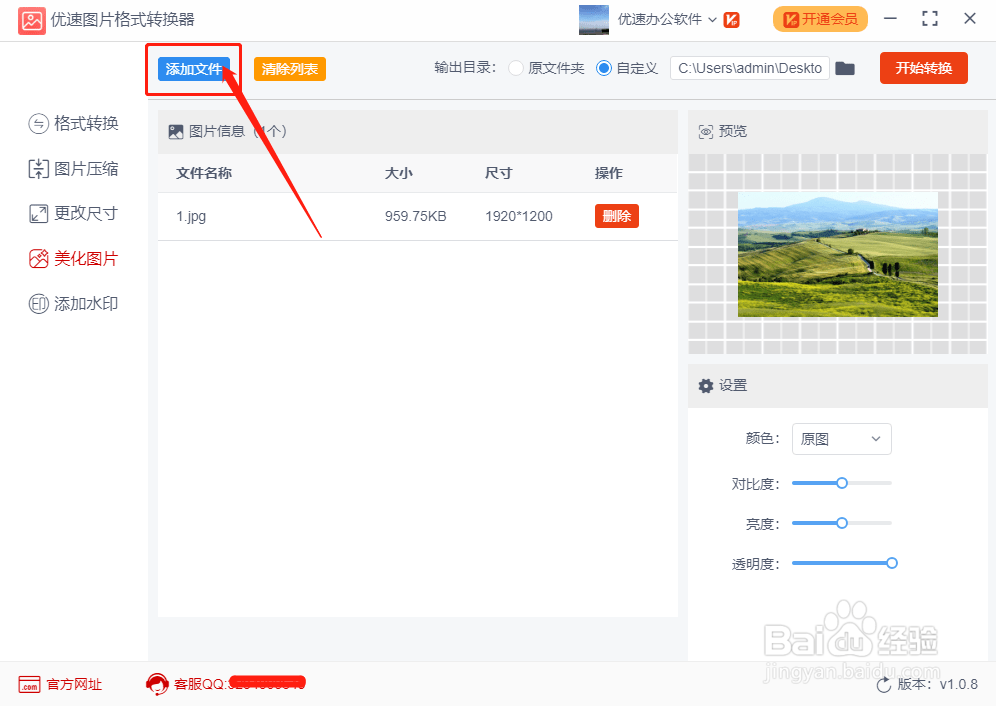This screenshot has height=706, width=996.
Task: Click the landscape preview image
Action: coord(838,255)
